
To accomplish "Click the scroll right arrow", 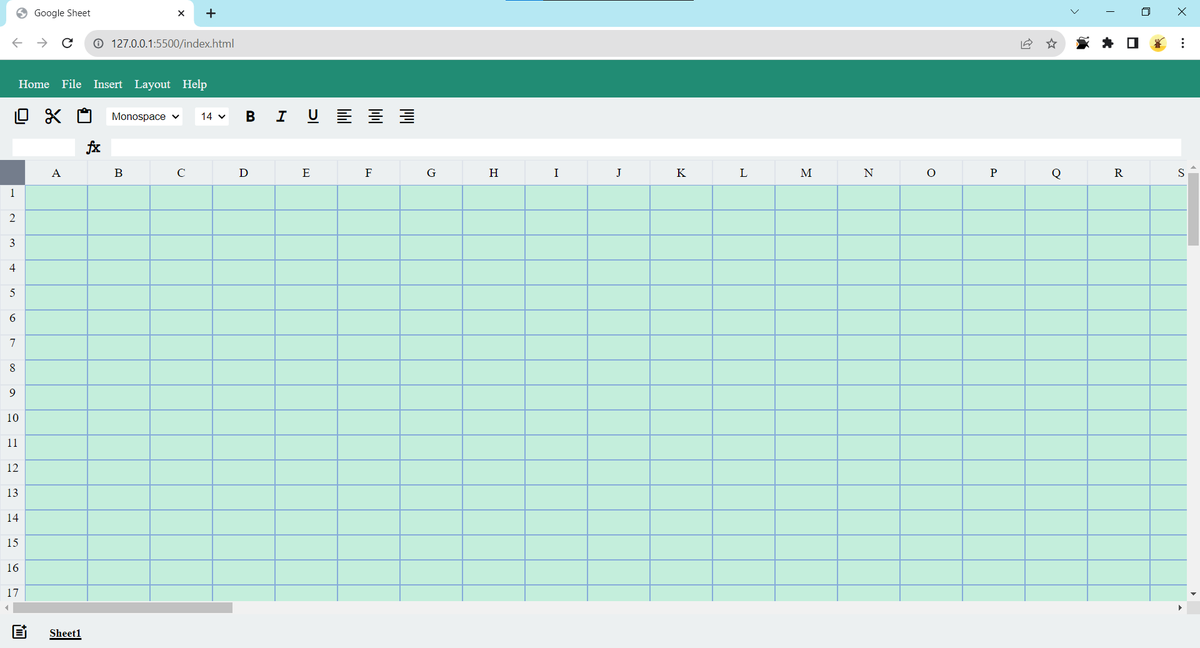I will click(1179, 607).
